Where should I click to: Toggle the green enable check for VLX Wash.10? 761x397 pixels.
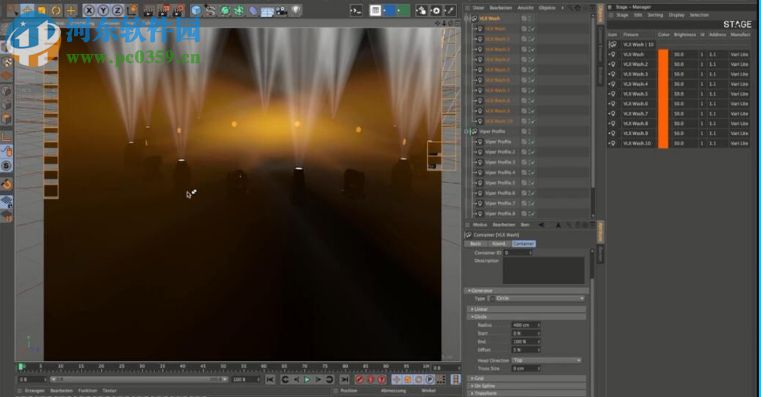(x=532, y=121)
